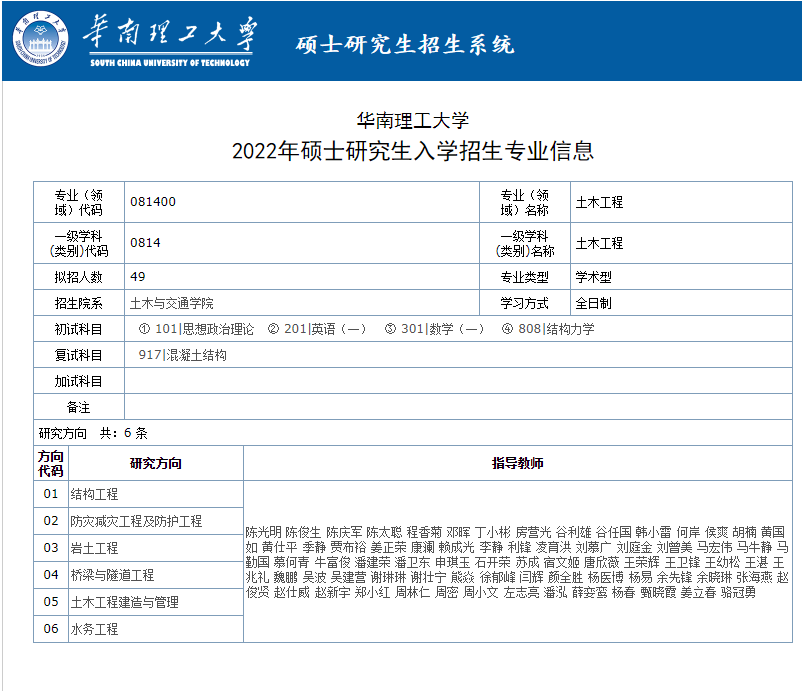Click the centered 华南理工大学 heading above the table
Image resolution: width=812 pixels, height=691 pixels.
[x=413, y=121]
